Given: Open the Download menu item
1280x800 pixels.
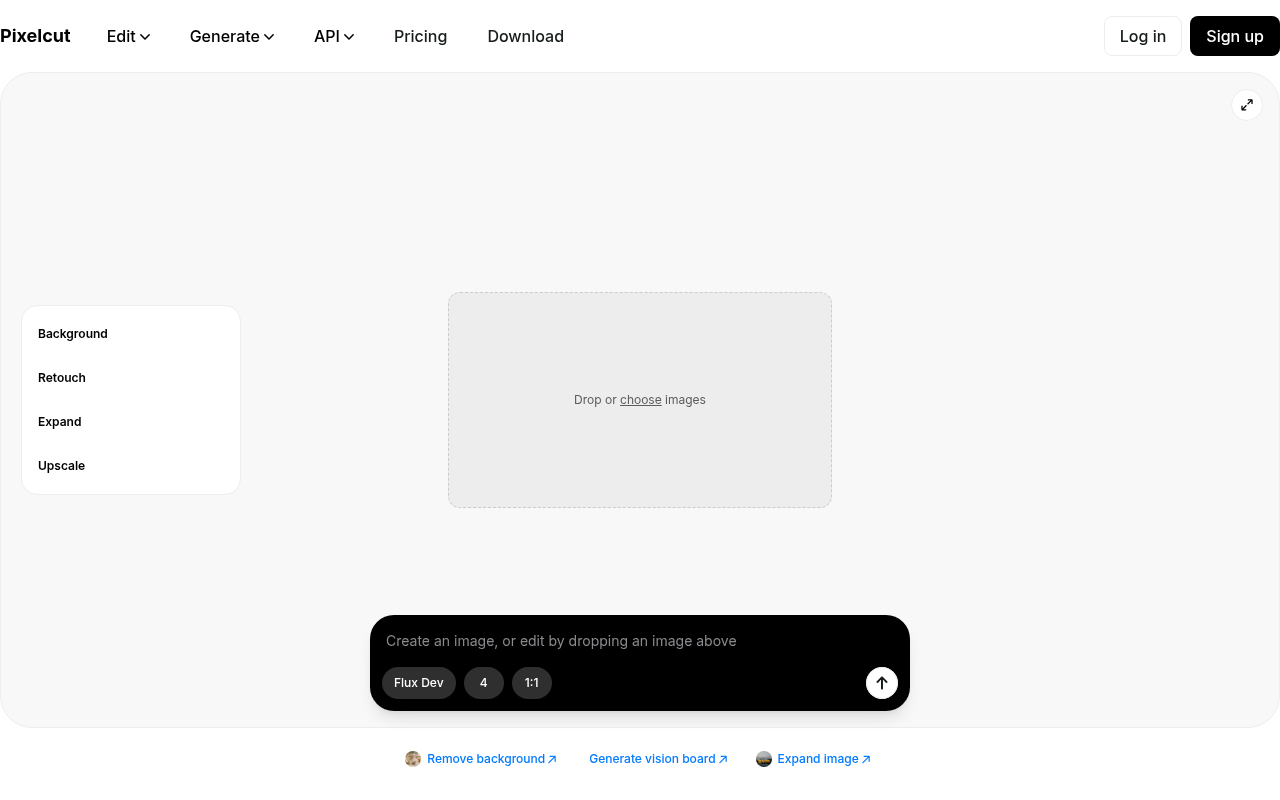Looking at the screenshot, I should tap(525, 36).
